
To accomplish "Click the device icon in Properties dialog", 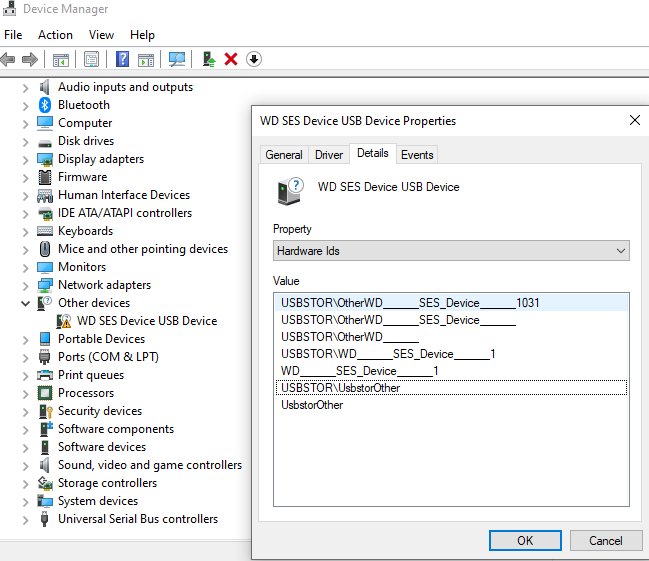I will click(x=290, y=191).
